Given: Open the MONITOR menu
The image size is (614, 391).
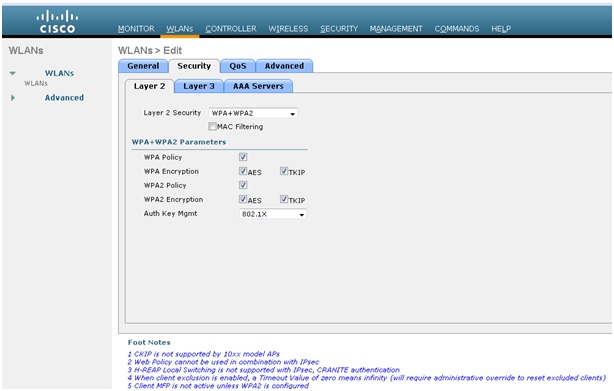Looking at the screenshot, I should (x=136, y=29).
